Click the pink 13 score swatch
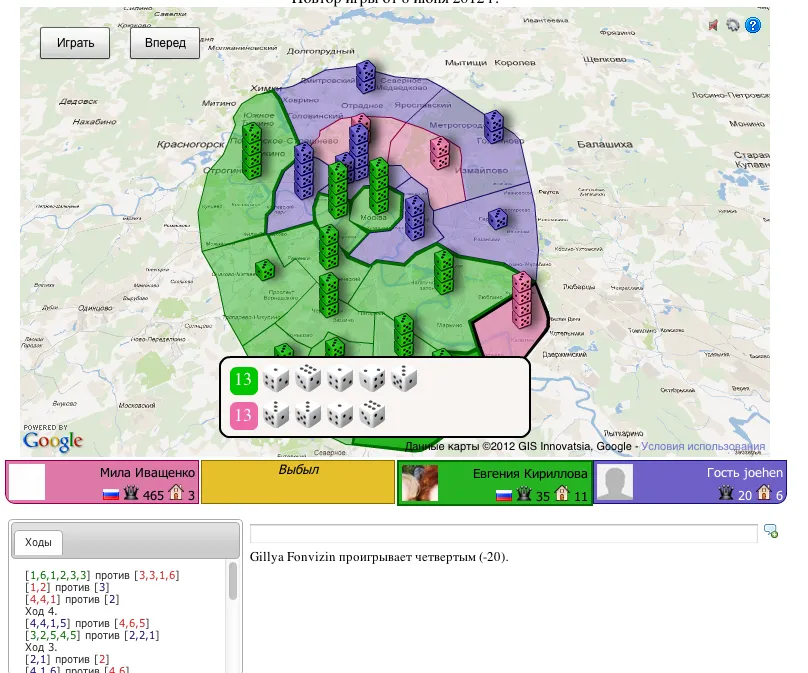Screen dimensions: 808x673 243,414
